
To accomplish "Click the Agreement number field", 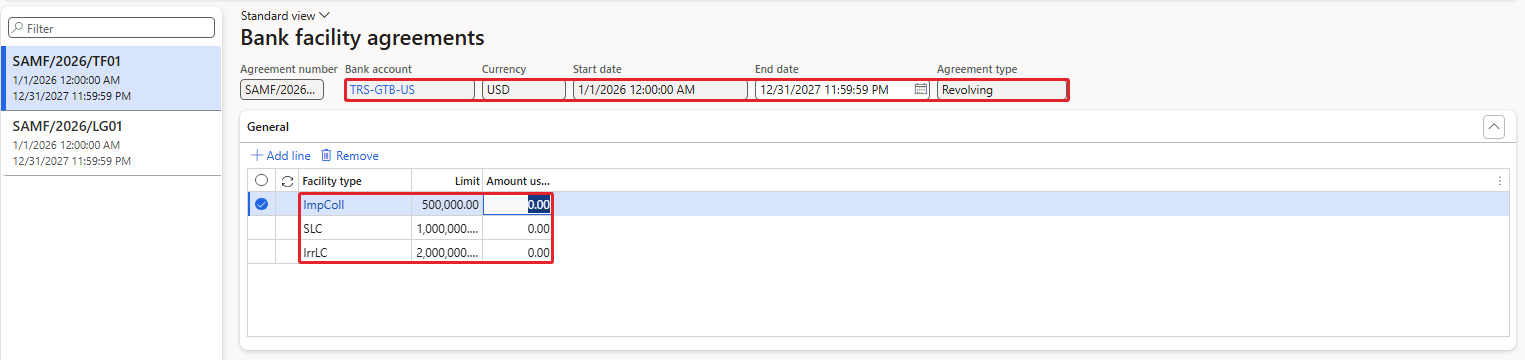I will coord(282,90).
